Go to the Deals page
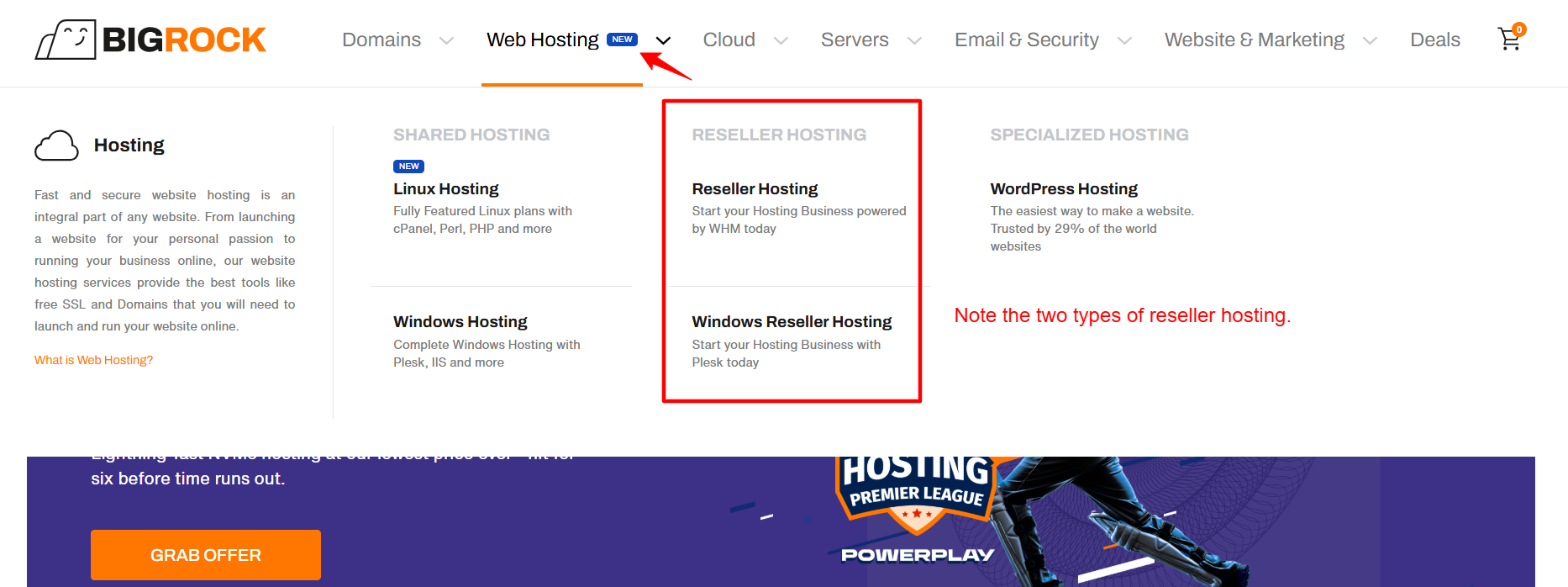The height and width of the screenshot is (587, 1568). [1435, 40]
